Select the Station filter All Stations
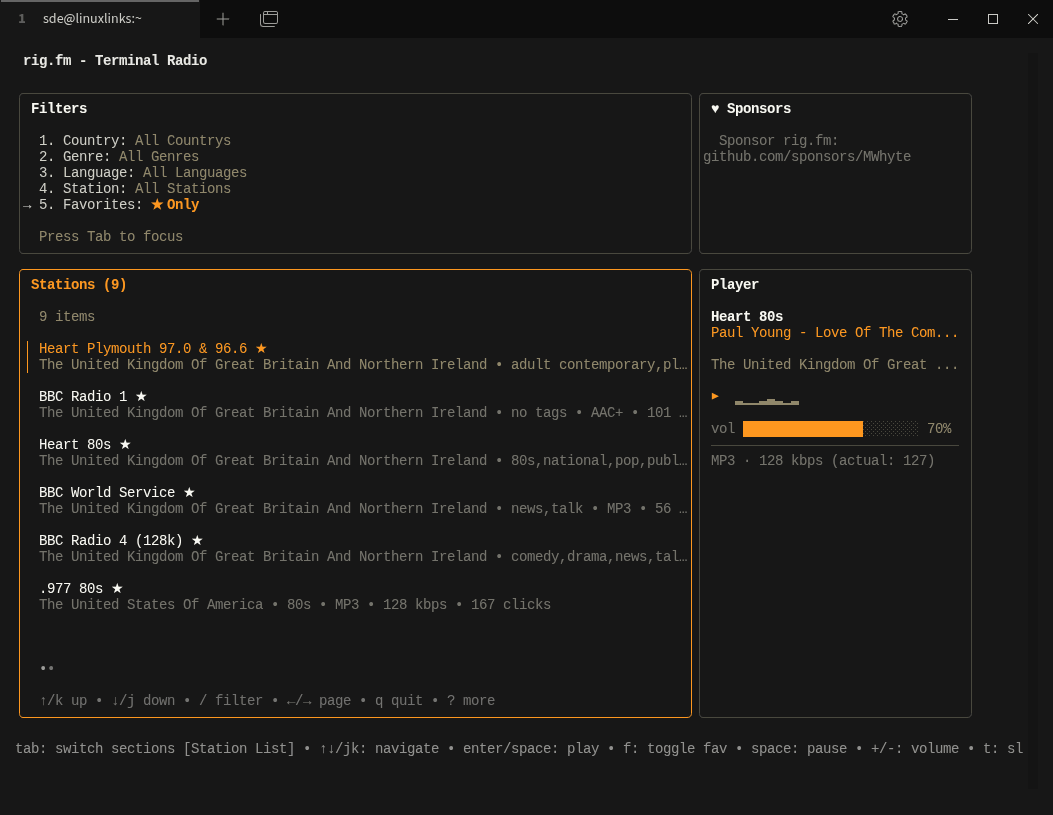1053x815 pixels. 182,189
